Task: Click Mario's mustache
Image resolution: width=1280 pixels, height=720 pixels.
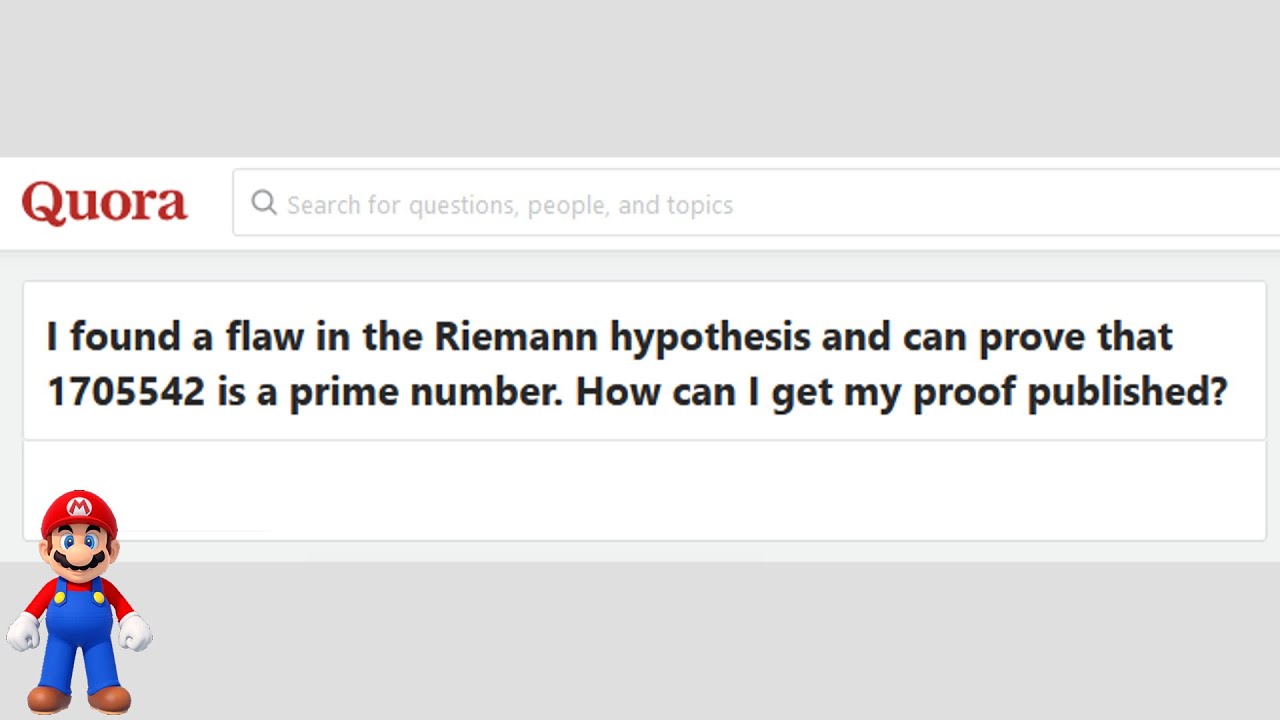Action: click(x=78, y=561)
